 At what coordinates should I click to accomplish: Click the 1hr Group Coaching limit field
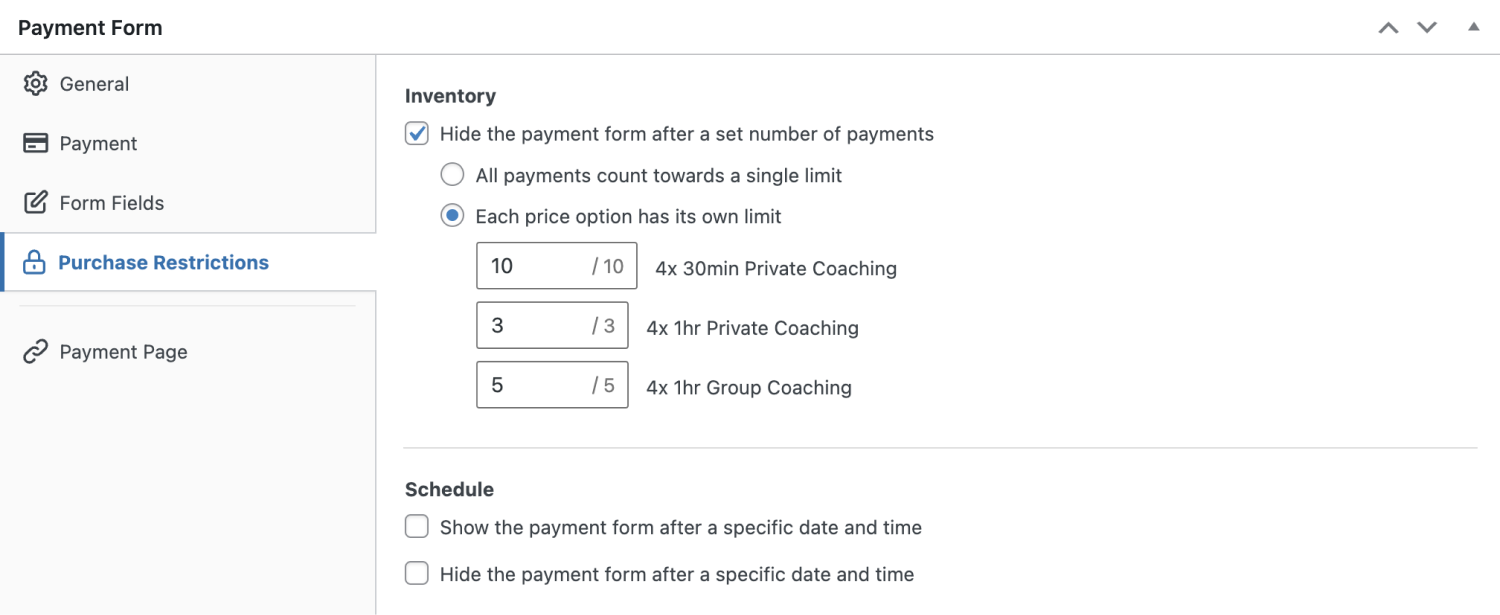[552, 385]
